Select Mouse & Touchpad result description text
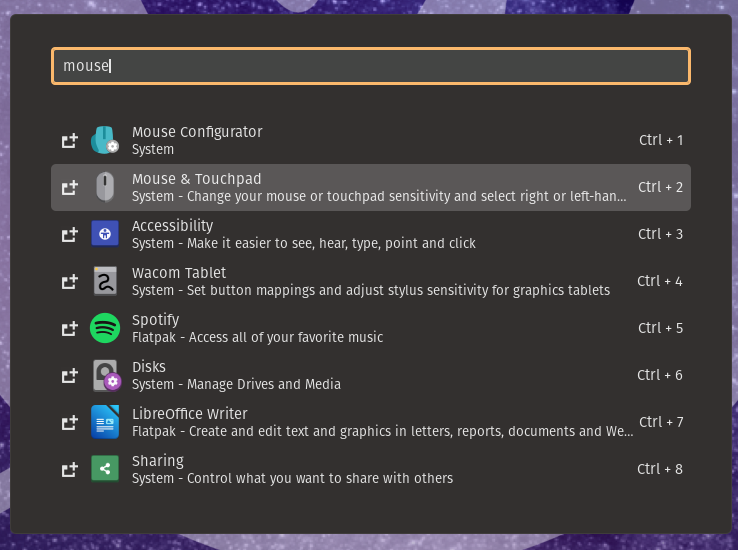Image resolution: width=738 pixels, height=550 pixels. click(379, 197)
